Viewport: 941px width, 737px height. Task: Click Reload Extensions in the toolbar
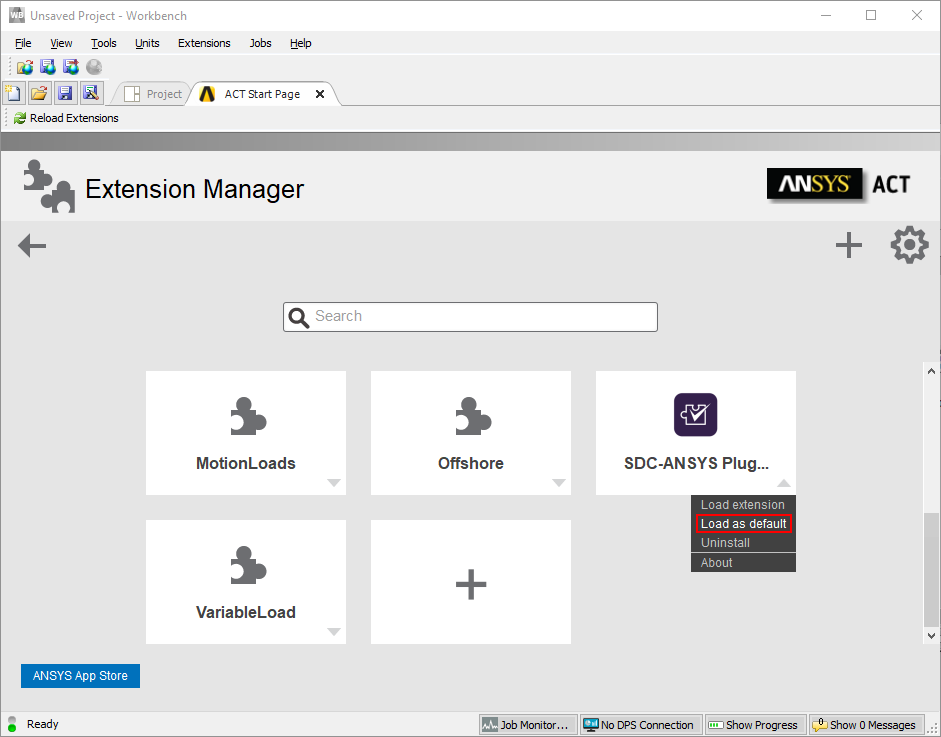[x=66, y=118]
